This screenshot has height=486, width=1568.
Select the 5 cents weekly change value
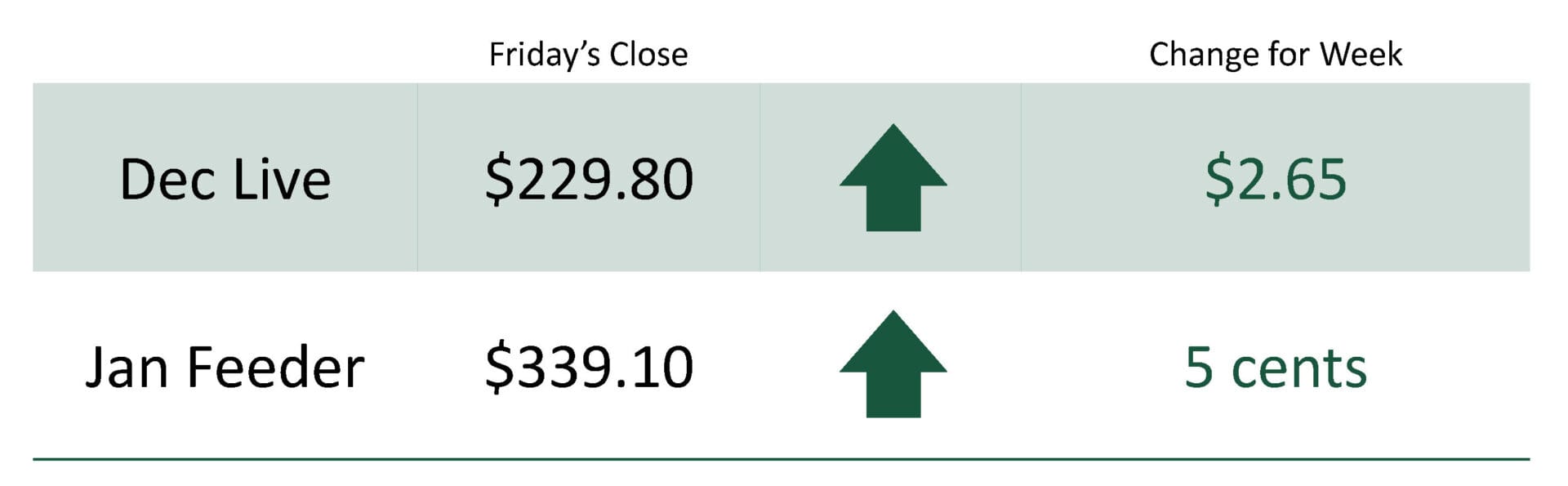pyautogui.click(x=1276, y=367)
